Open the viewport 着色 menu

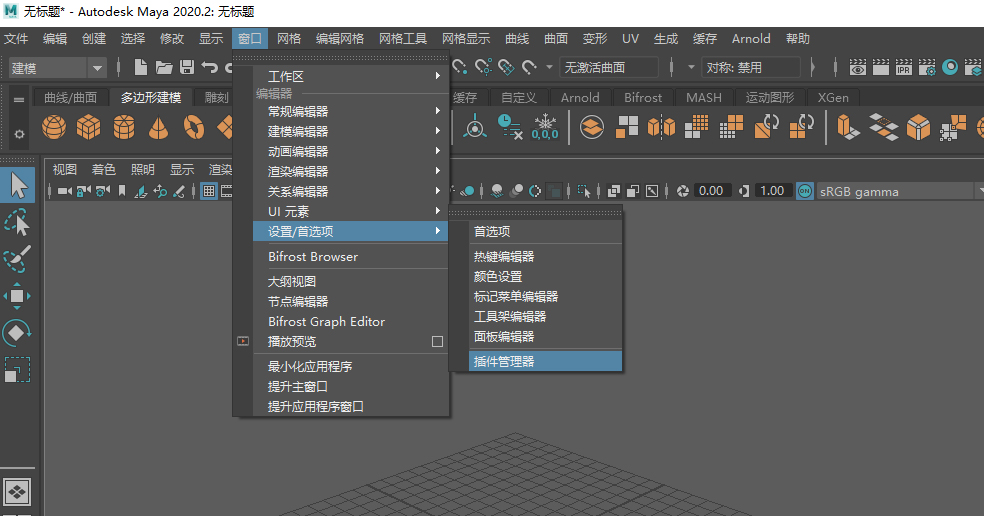click(104, 169)
